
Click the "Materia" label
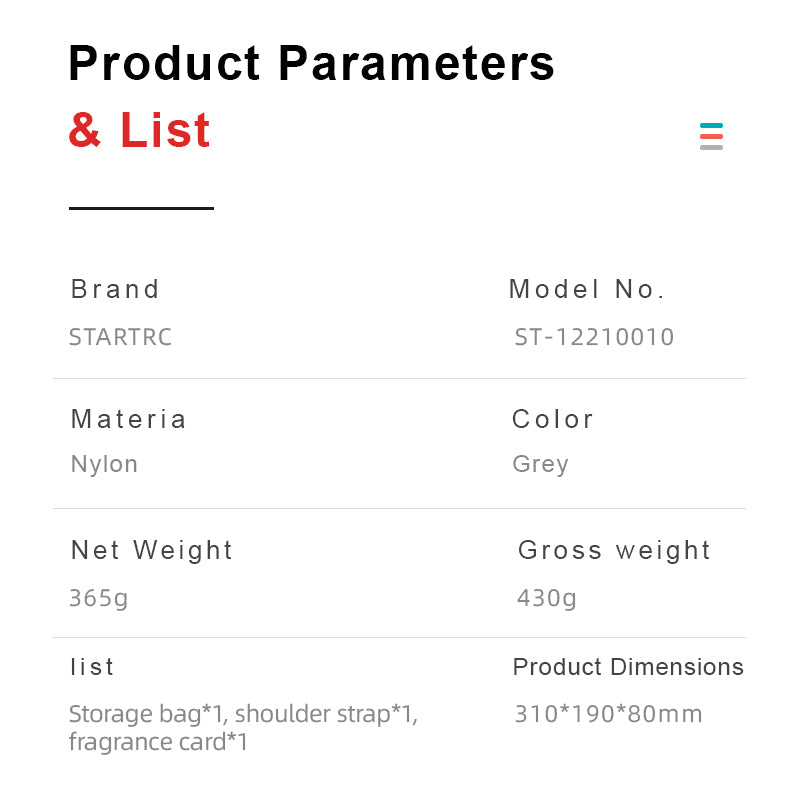129,419
